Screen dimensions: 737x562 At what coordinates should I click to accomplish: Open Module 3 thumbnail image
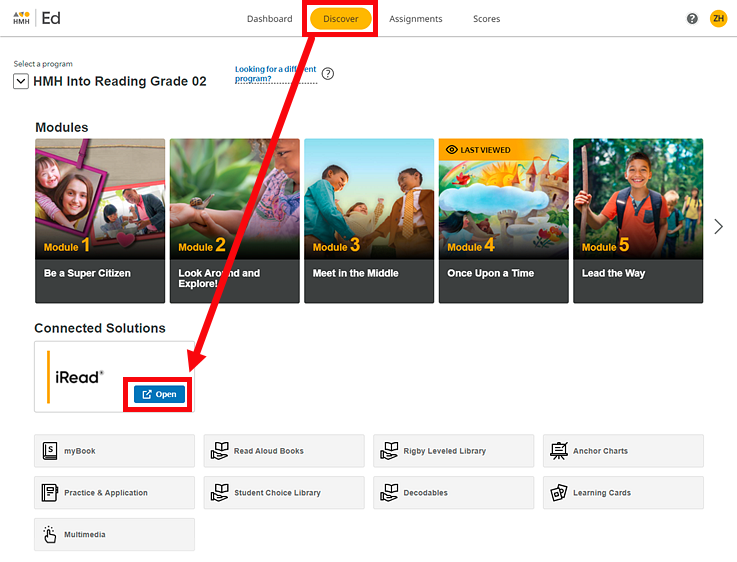point(369,199)
